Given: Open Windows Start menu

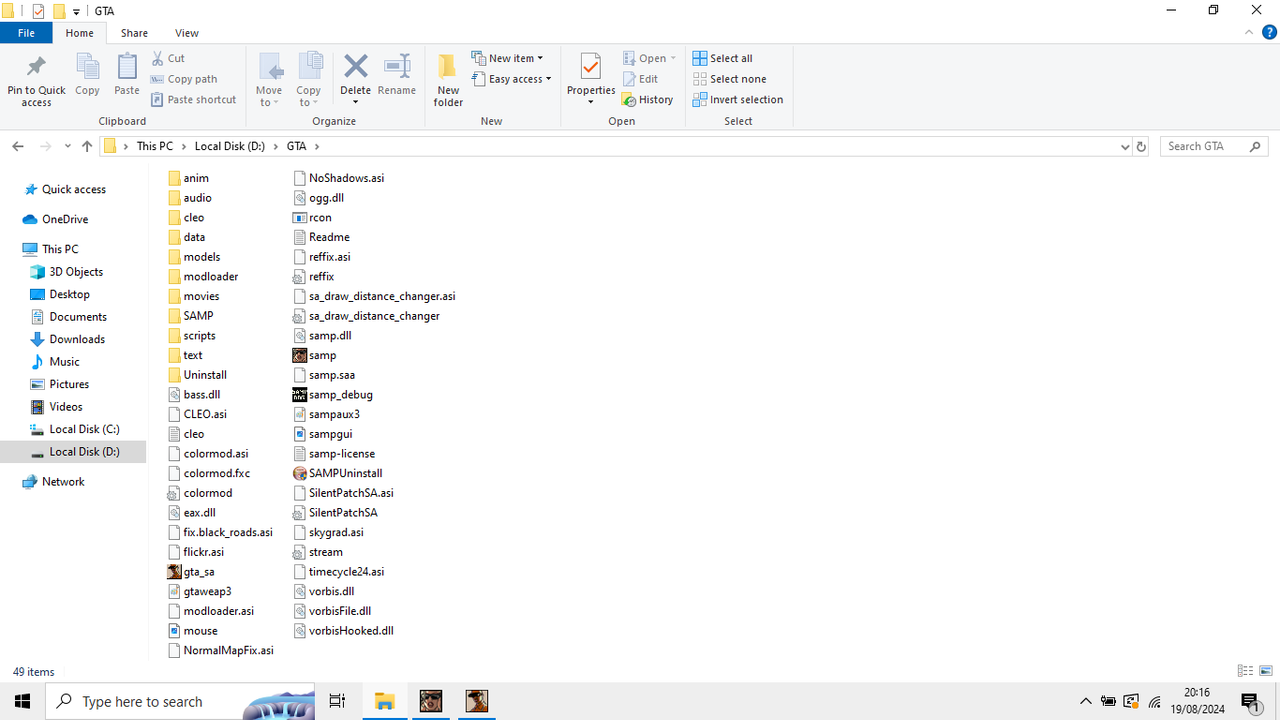Looking at the screenshot, I should pyautogui.click(x=22, y=701).
